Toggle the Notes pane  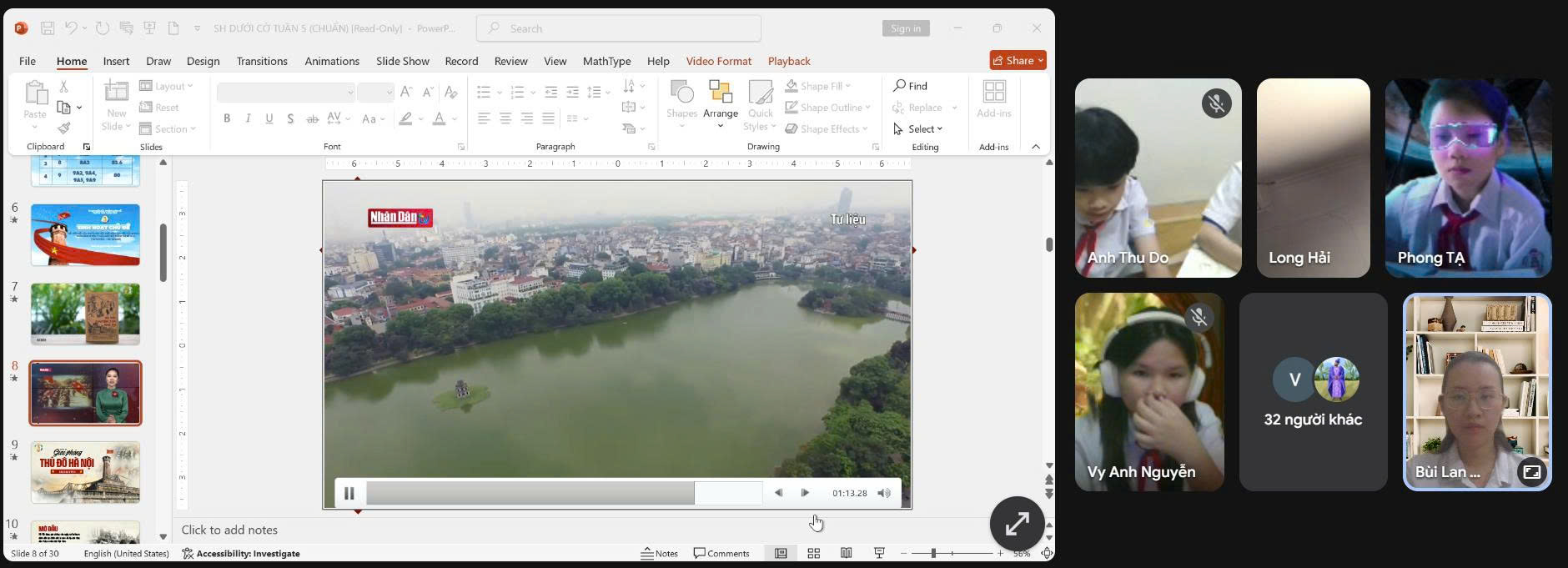pos(660,553)
